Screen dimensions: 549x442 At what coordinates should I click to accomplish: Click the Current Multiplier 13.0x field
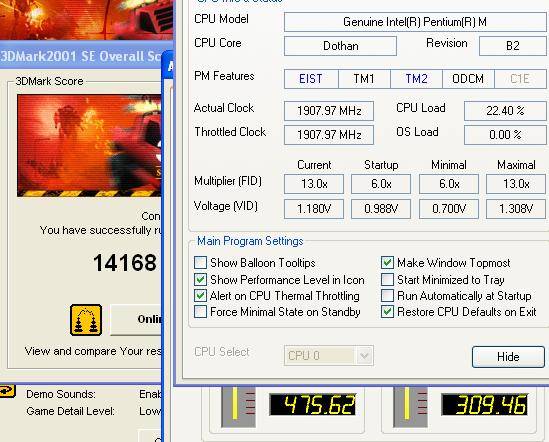[314, 184]
